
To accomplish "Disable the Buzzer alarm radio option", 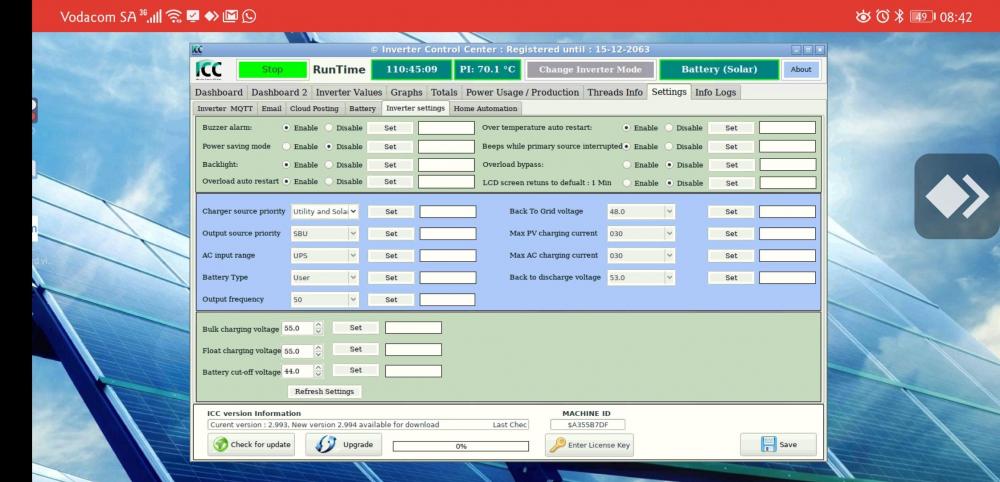I will point(329,128).
